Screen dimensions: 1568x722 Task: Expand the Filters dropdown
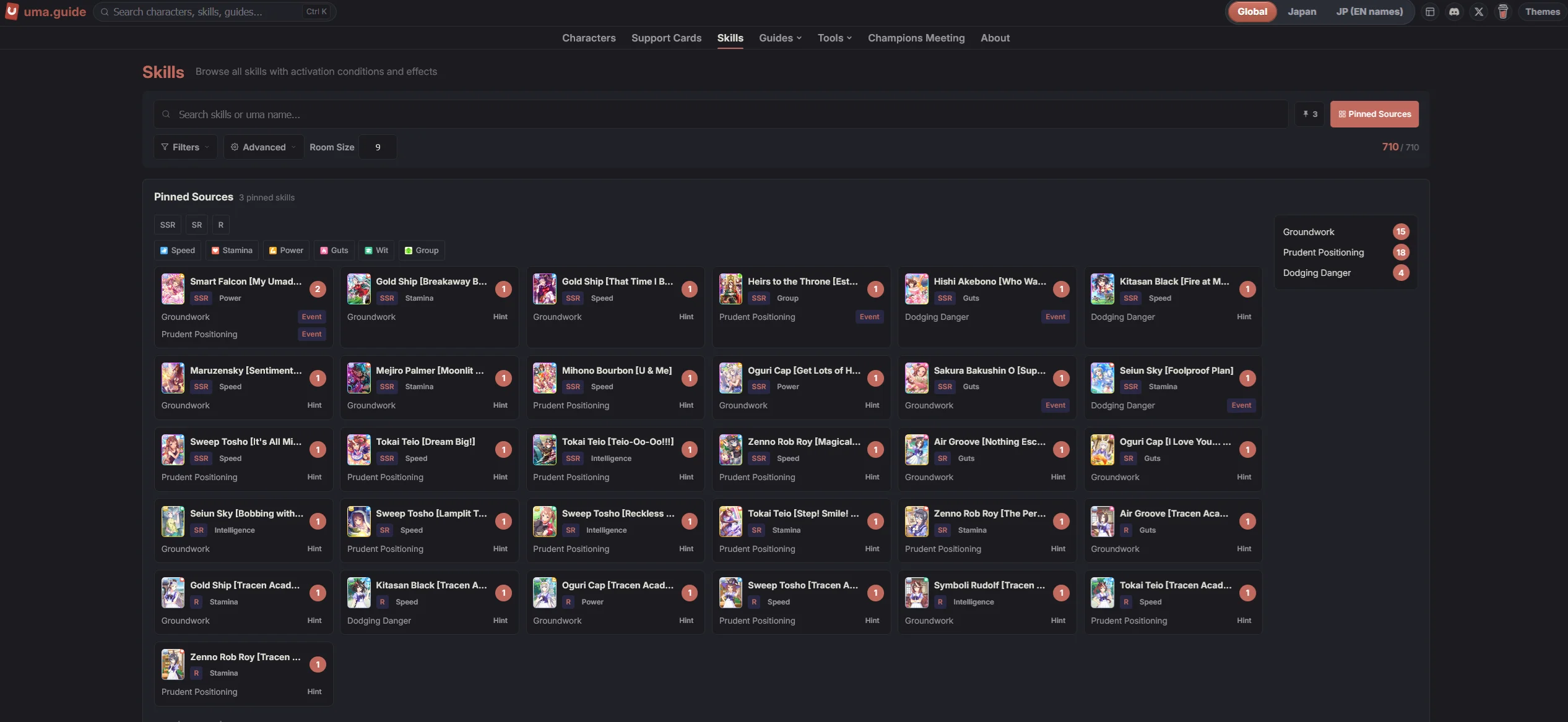tap(185, 147)
